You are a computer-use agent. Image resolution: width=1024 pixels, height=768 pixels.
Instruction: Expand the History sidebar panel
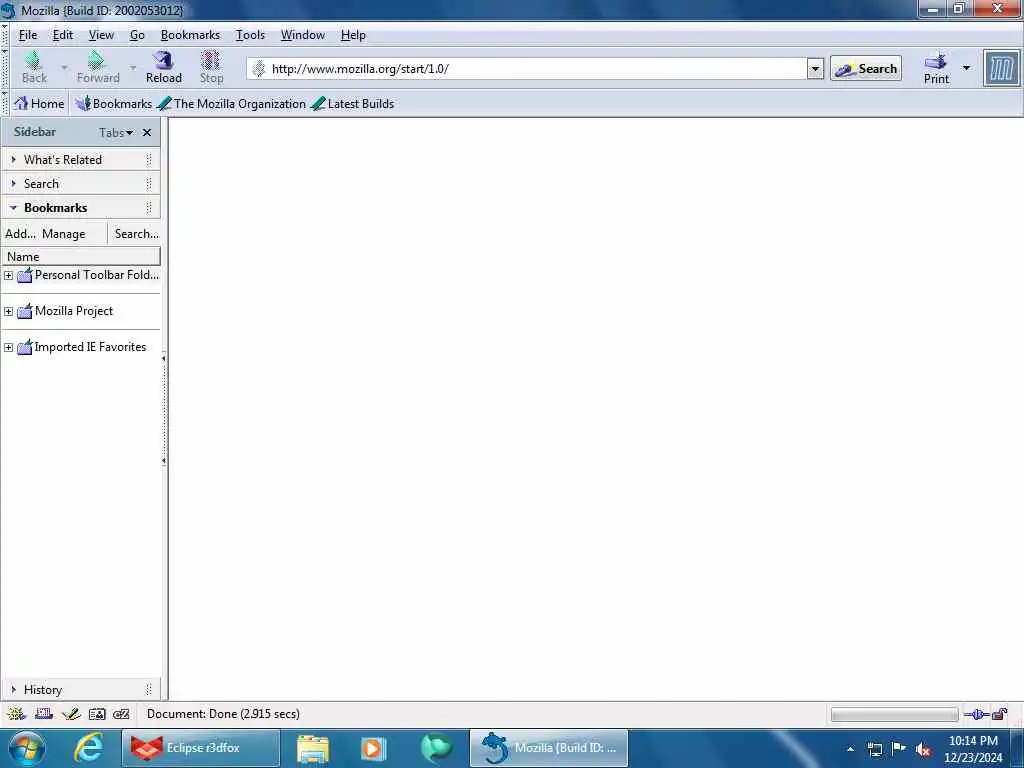(x=81, y=689)
